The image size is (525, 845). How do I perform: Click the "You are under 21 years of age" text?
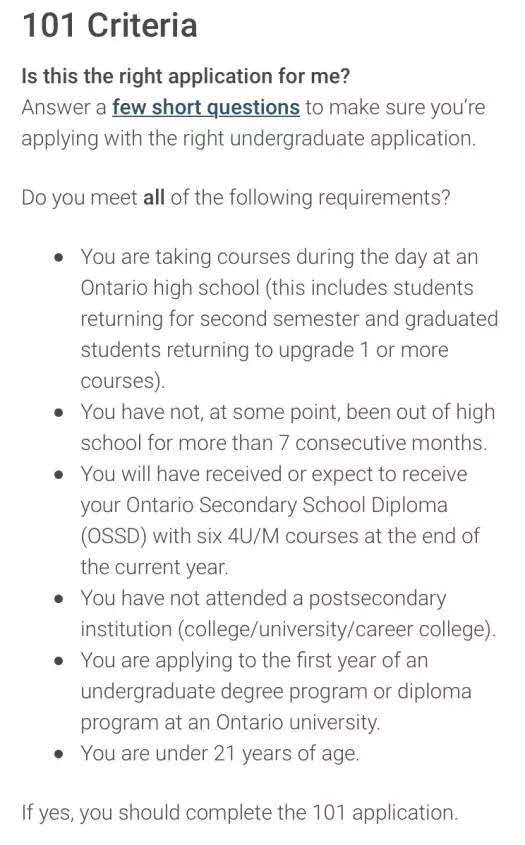click(219, 753)
